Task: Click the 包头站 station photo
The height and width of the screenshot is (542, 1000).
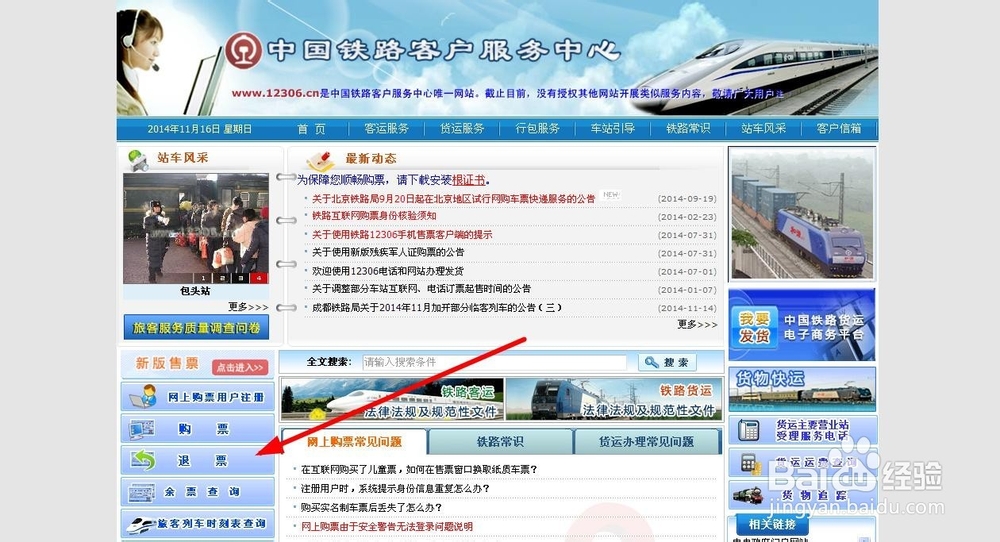Action: tap(196, 228)
